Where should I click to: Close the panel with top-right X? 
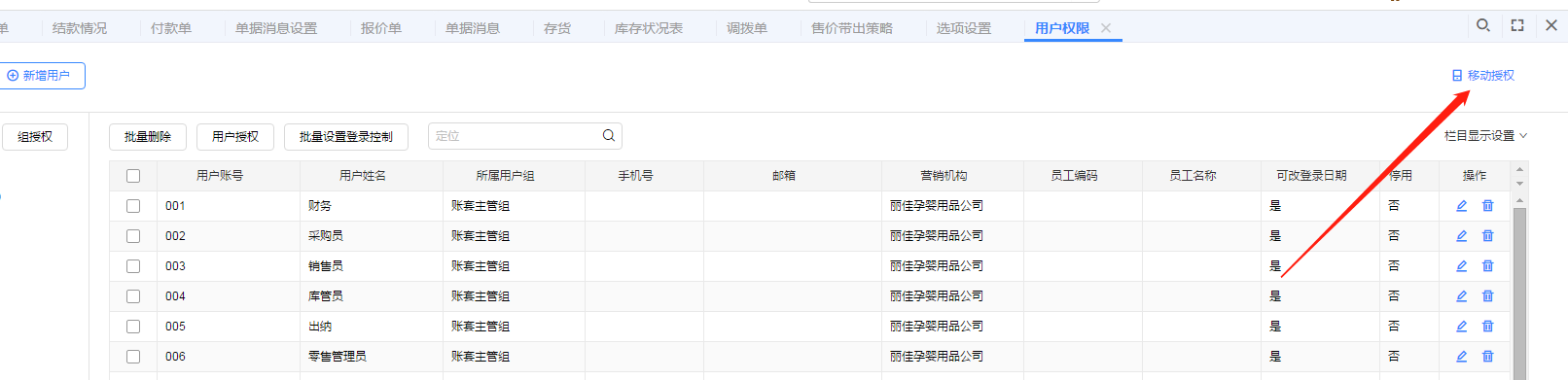[1551, 25]
